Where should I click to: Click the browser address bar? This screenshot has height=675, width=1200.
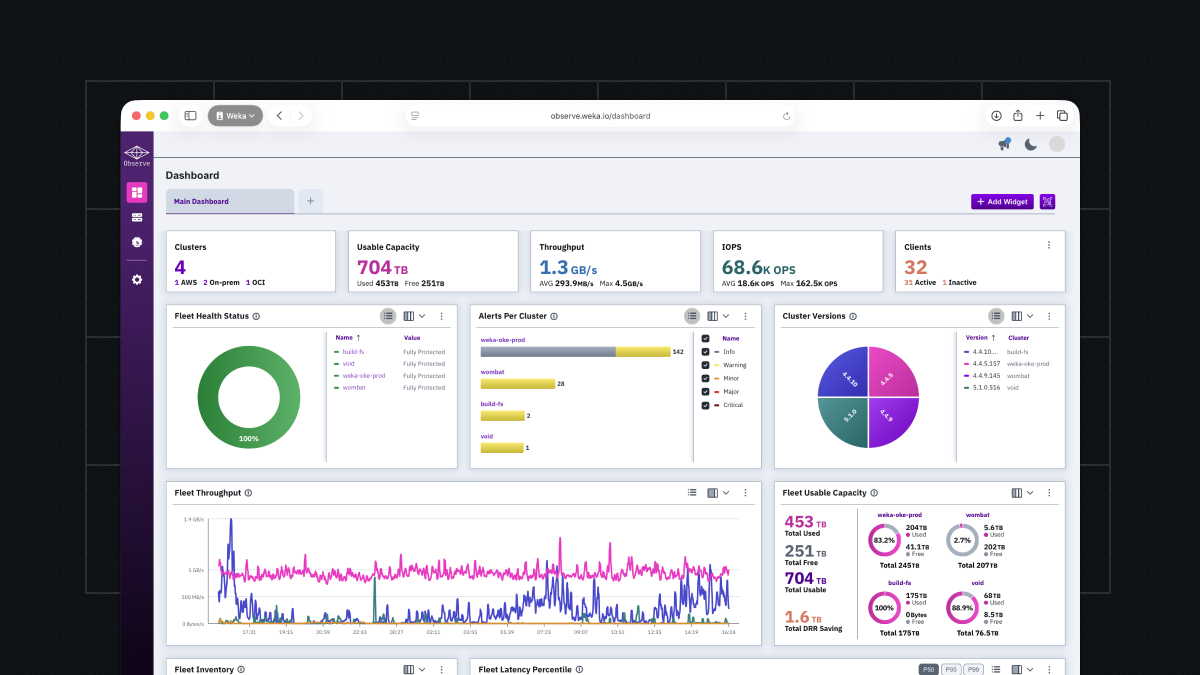pos(600,116)
